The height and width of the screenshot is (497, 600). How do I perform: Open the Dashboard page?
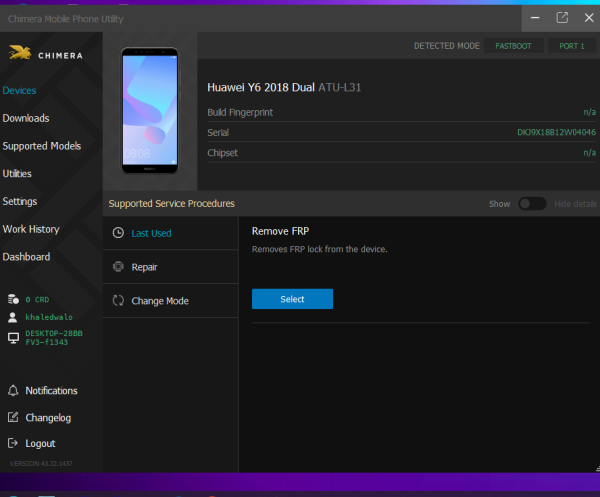pyautogui.click(x=26, y=257)
